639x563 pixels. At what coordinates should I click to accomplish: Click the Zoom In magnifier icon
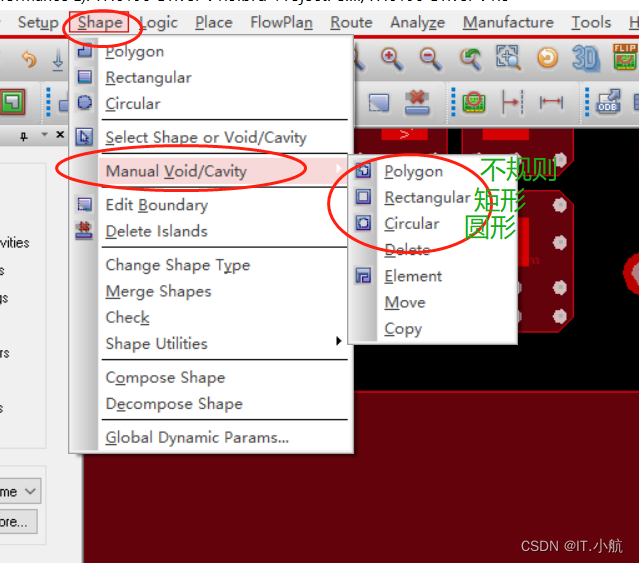pos(392,59)
